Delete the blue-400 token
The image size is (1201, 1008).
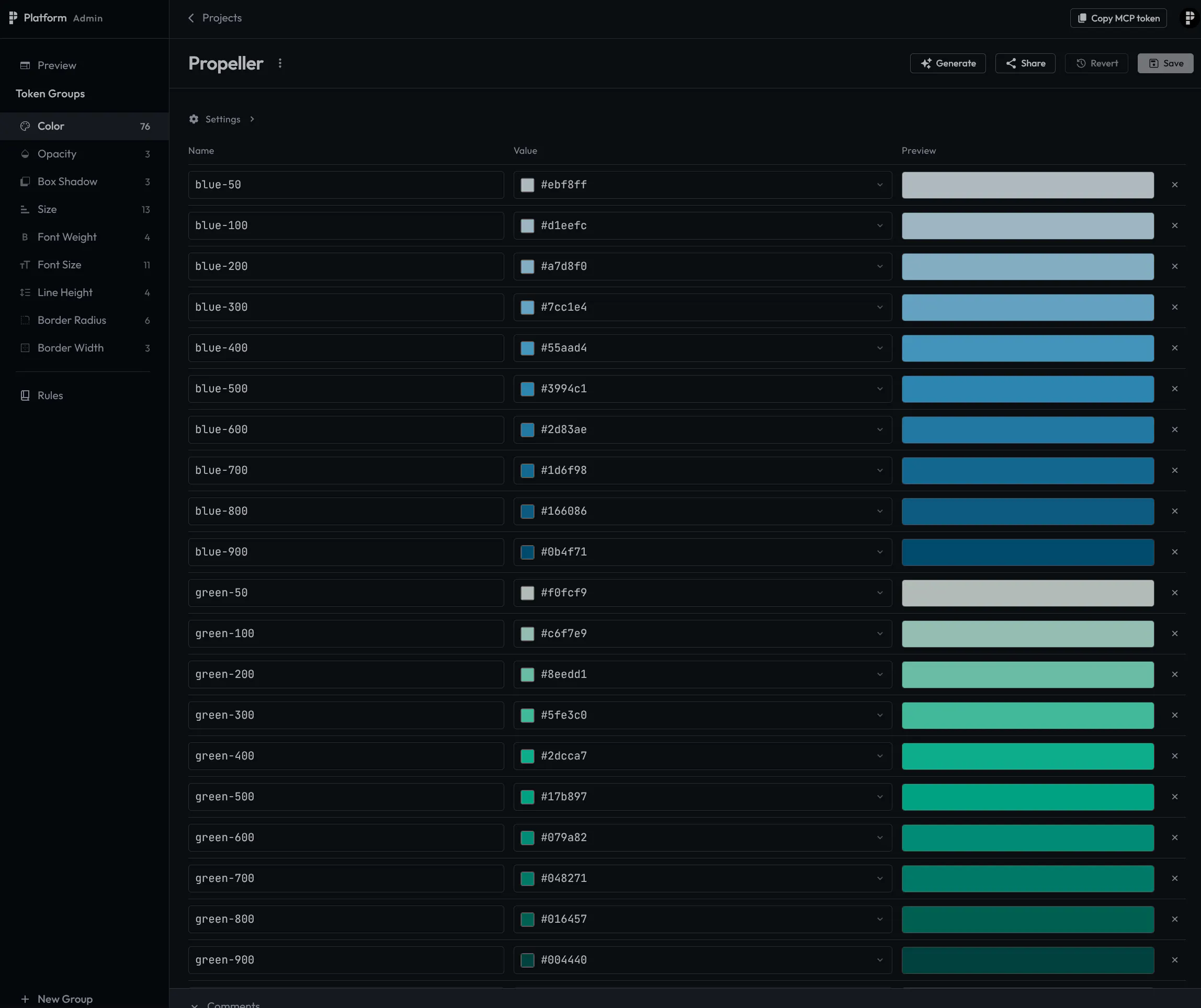[x=1175, y=348]
